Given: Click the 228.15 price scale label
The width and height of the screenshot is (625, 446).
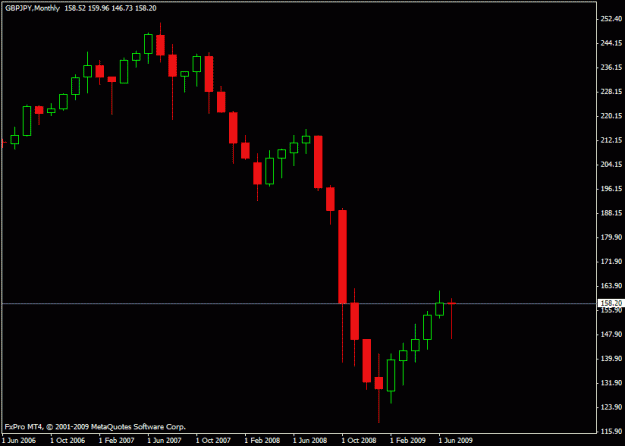Looking at the screenshot, I should click(x=611, y=92).
